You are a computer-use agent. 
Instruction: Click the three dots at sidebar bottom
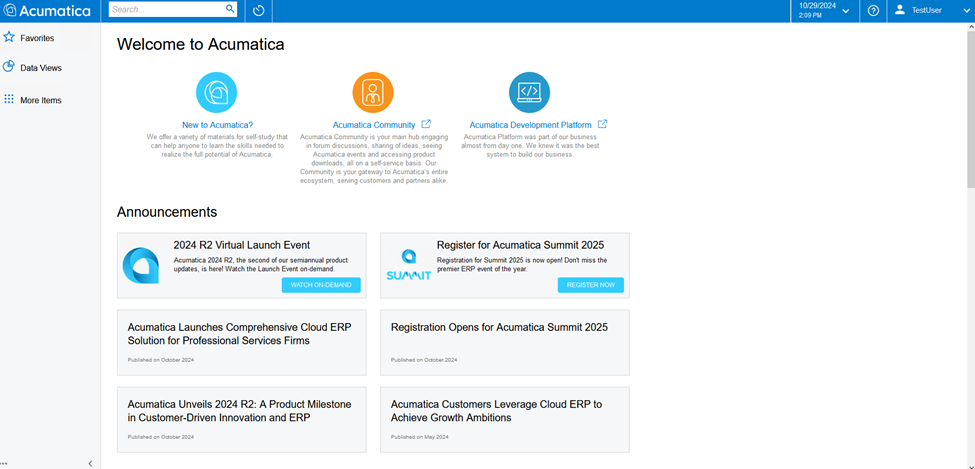(4, 463)
